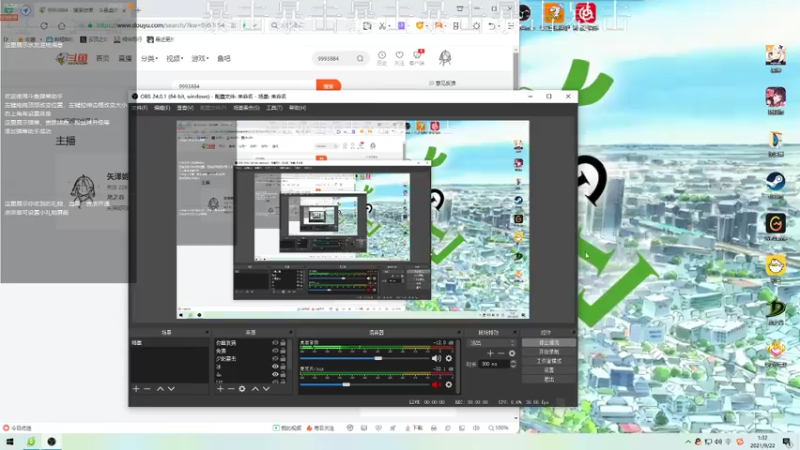Open OBS 编辑(E) menu
The height and width of the screenshot is (450, 800).
pos(162,108)
